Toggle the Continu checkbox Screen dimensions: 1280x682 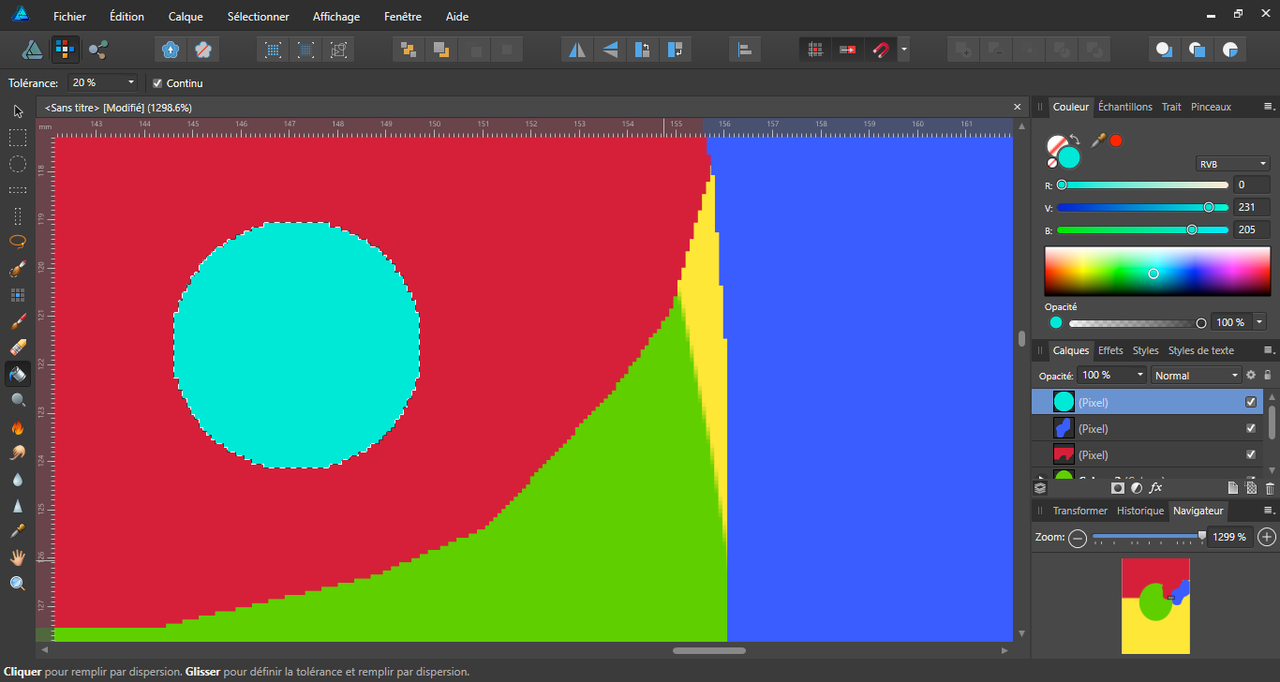(157, 83)
